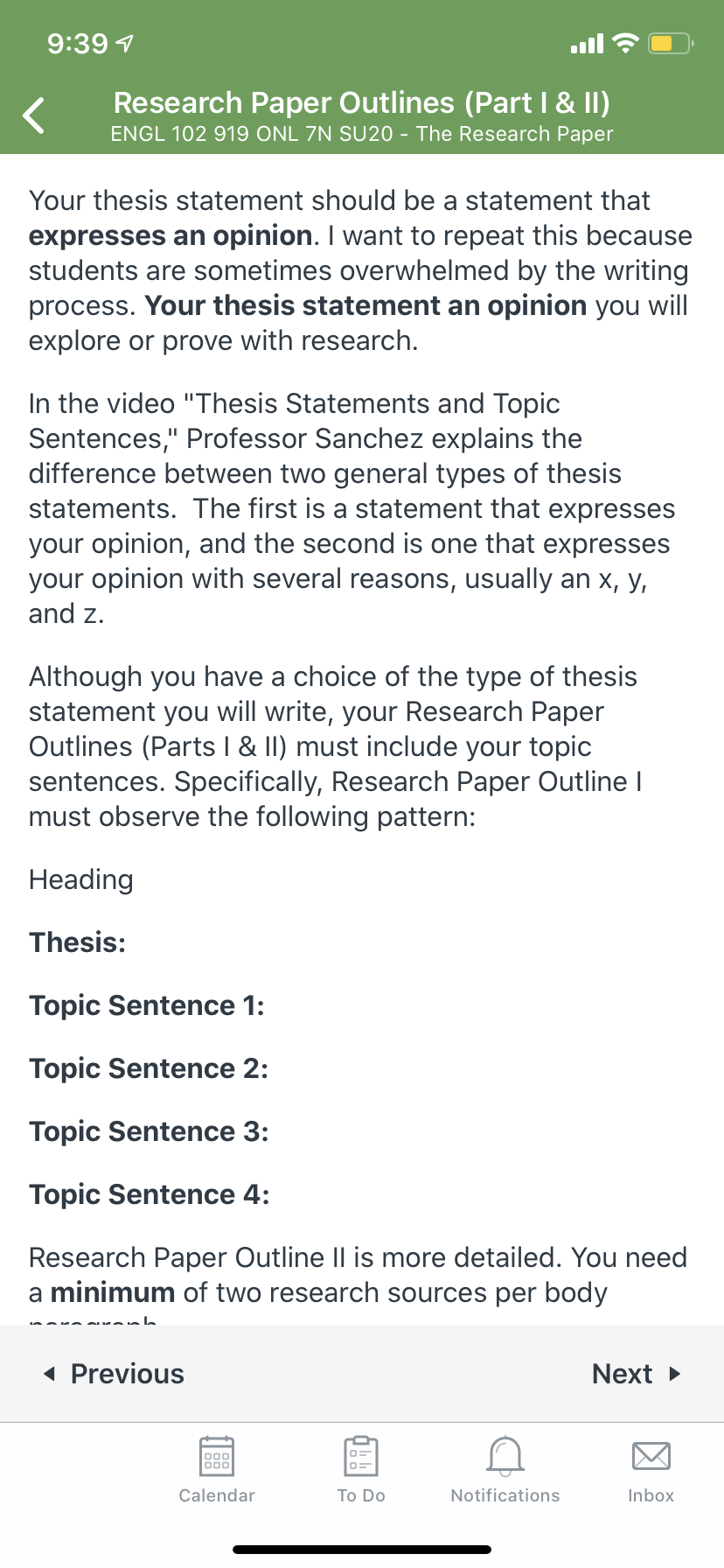Tap the battery indicator in status bar

[x=671, y=43]
